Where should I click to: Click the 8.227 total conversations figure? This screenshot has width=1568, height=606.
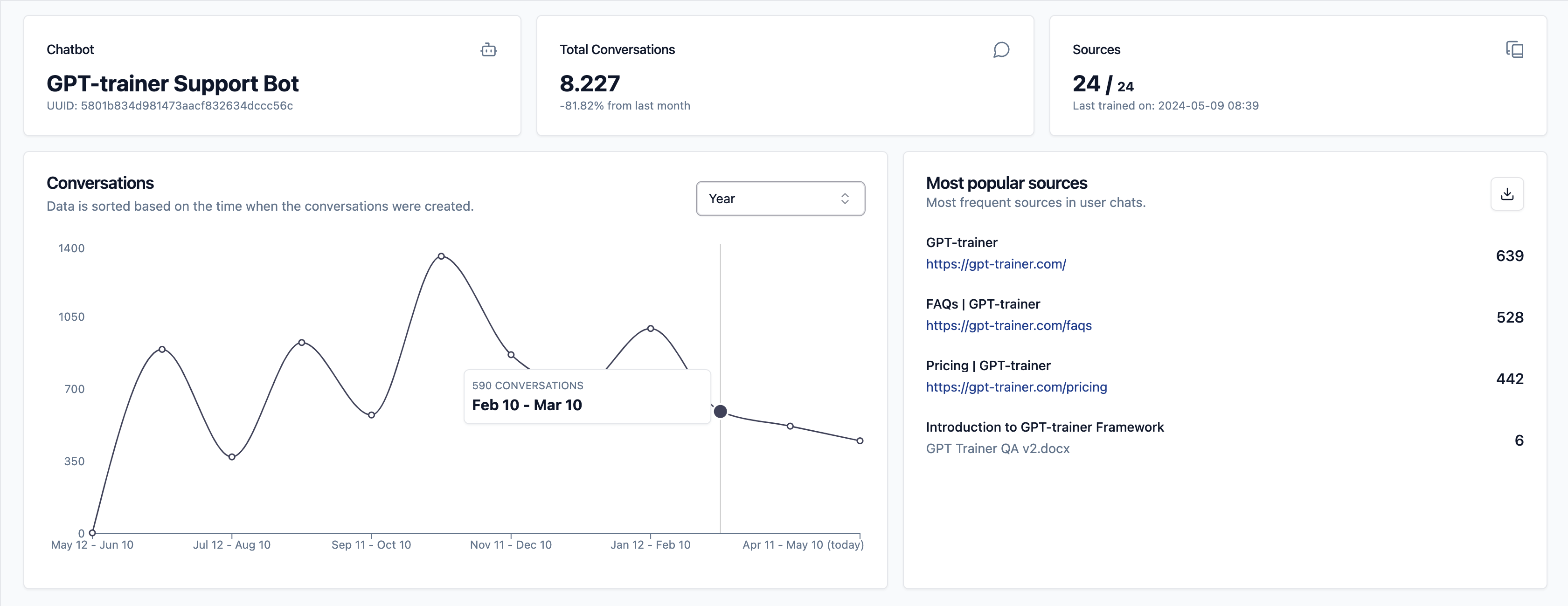tap(589, 83)
